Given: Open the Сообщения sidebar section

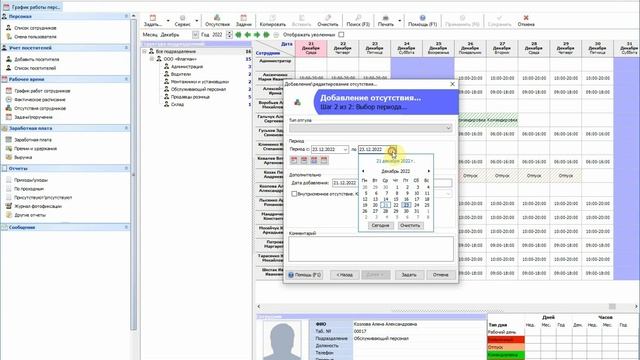Looking at the screenshot, I should (65, 227).
